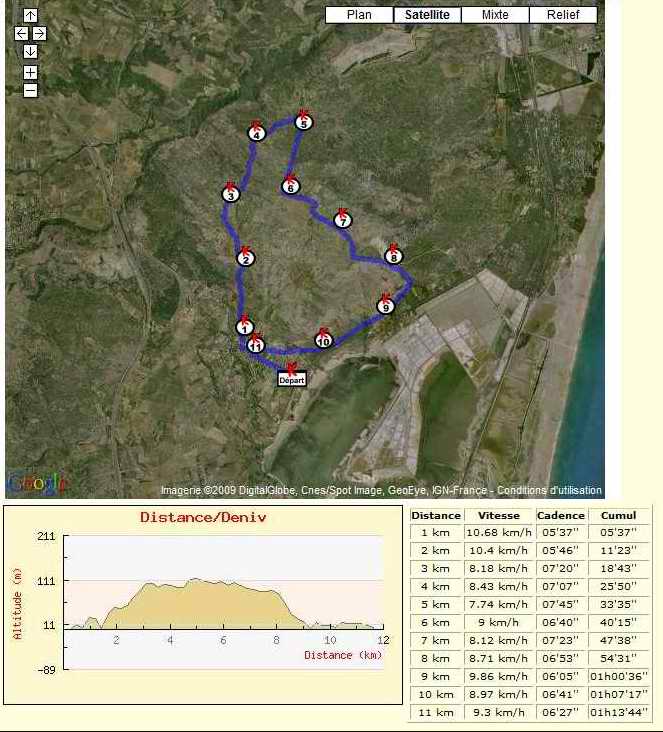663x732 pixels.
Task: Zoom in the map with plus button
Action: (x=30, y=72)
